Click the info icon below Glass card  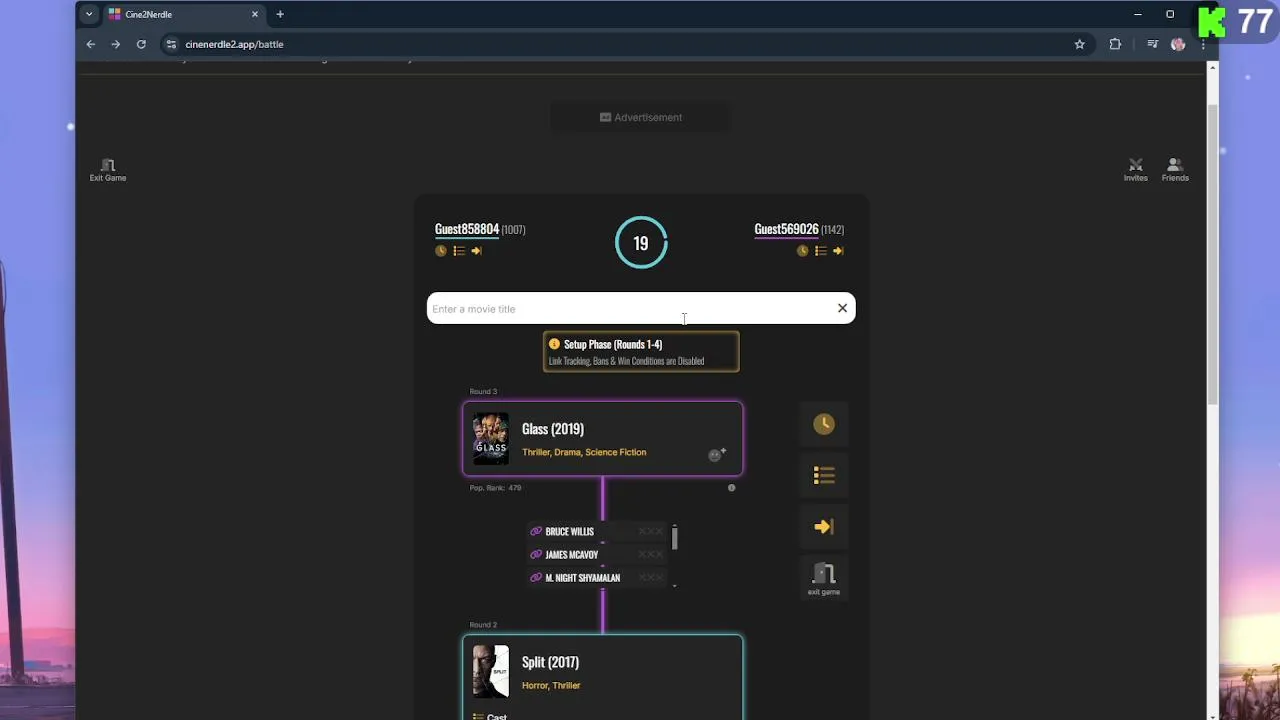coord(731,488)
